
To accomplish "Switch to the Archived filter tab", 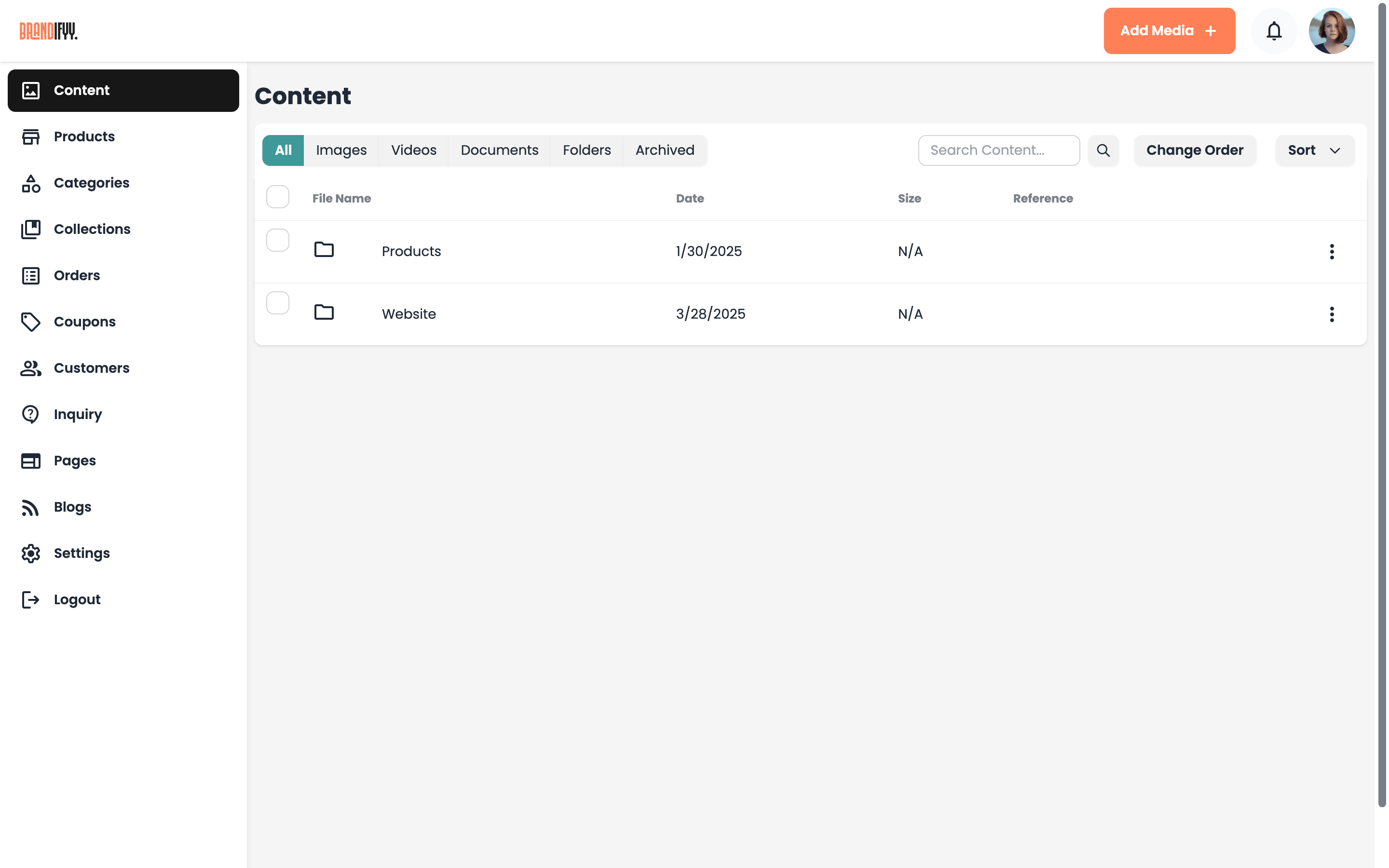I will pos(664,150).
